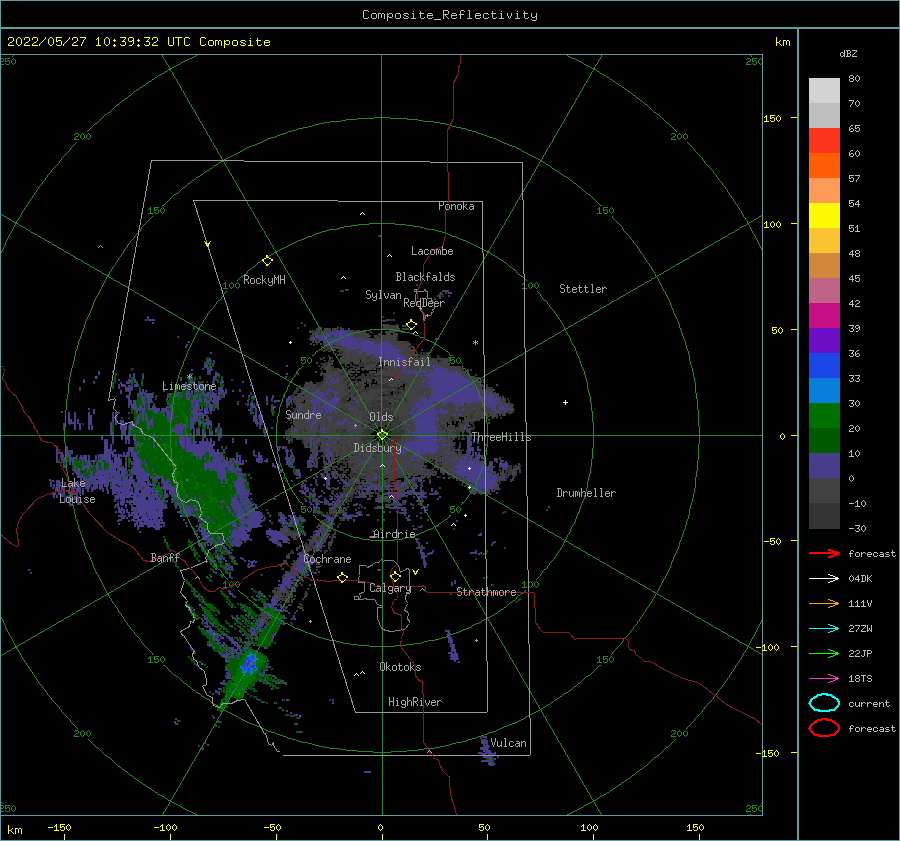Select the pink 42-45 dBZ swatch

[x=824, y=291]
